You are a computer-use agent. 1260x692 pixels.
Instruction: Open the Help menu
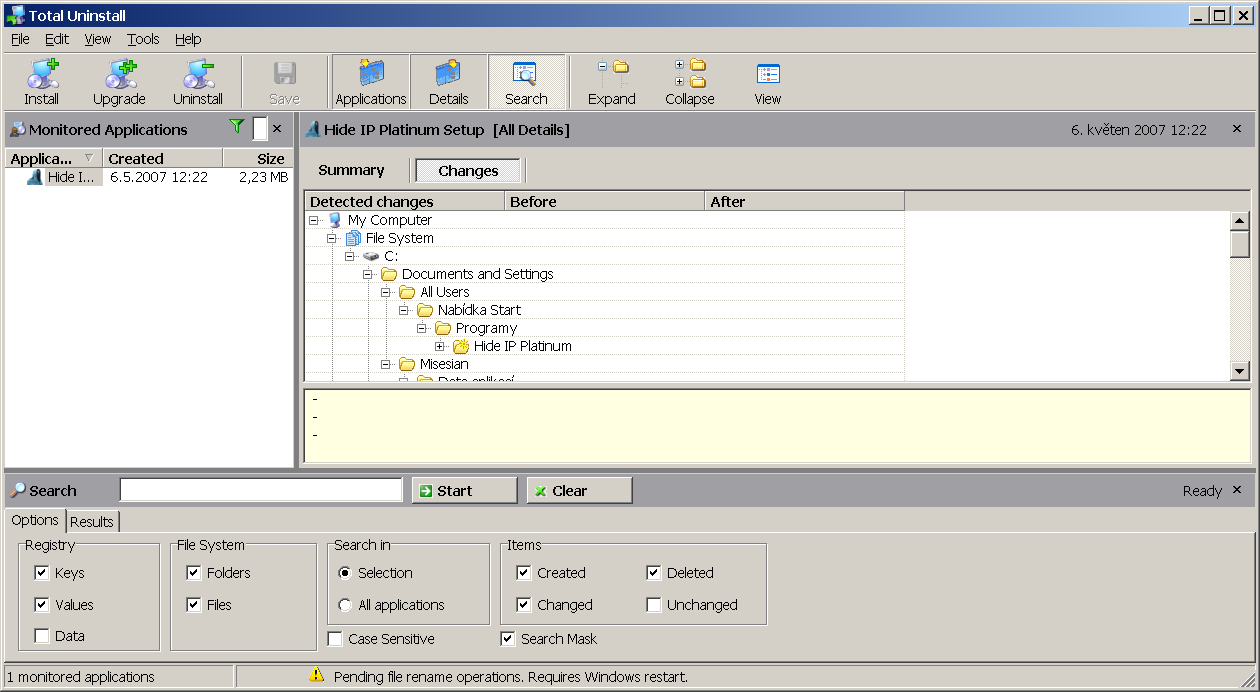click(188, 39)
